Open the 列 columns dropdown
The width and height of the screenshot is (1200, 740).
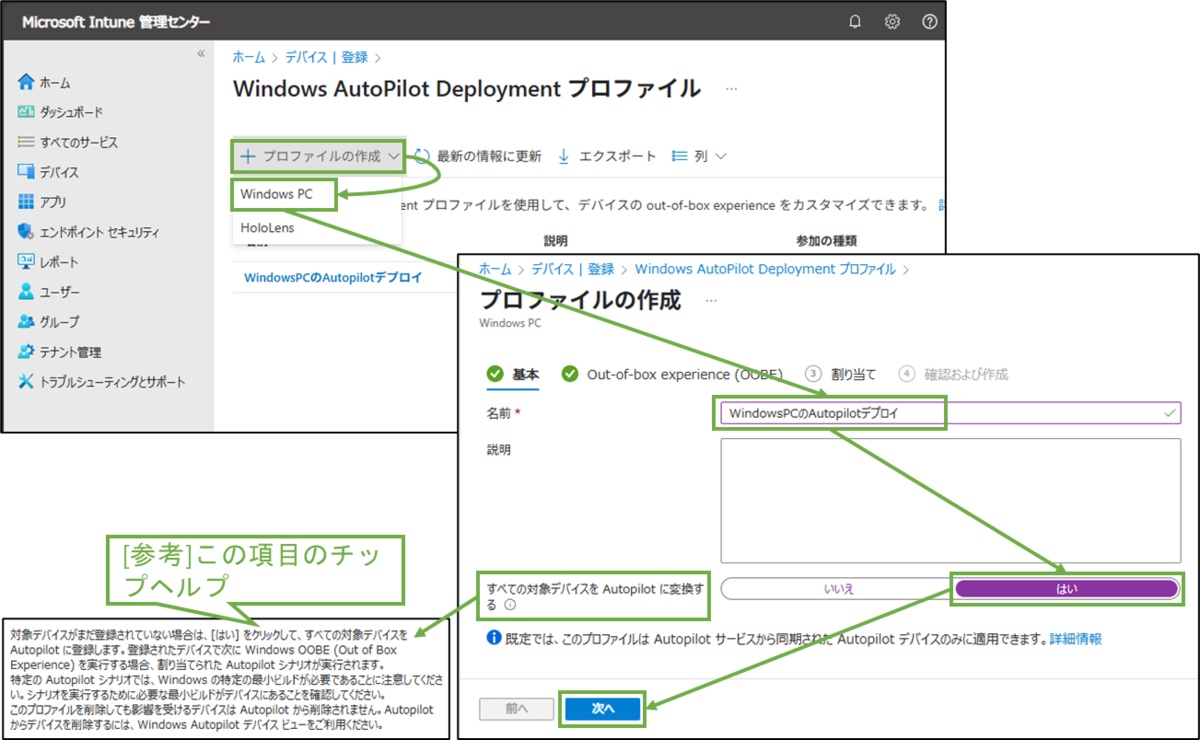[698, 157]
